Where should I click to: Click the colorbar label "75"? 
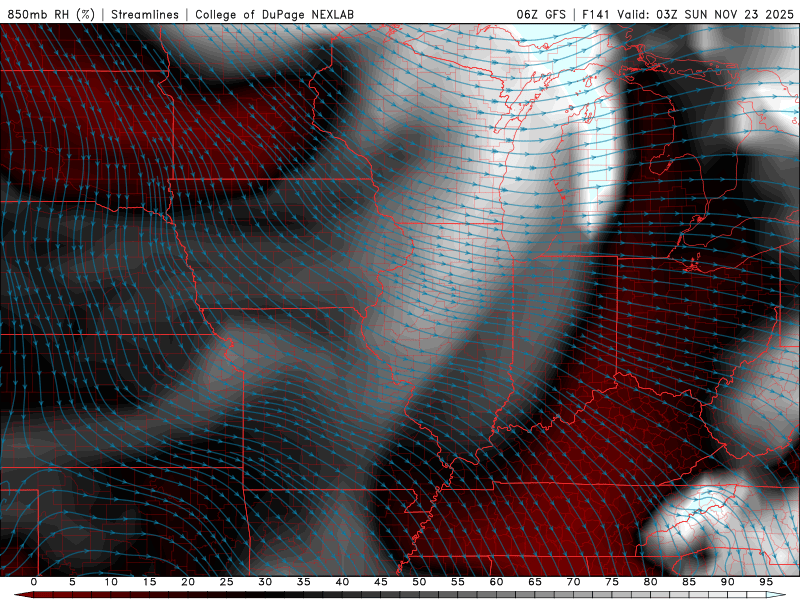pos(612,582)
